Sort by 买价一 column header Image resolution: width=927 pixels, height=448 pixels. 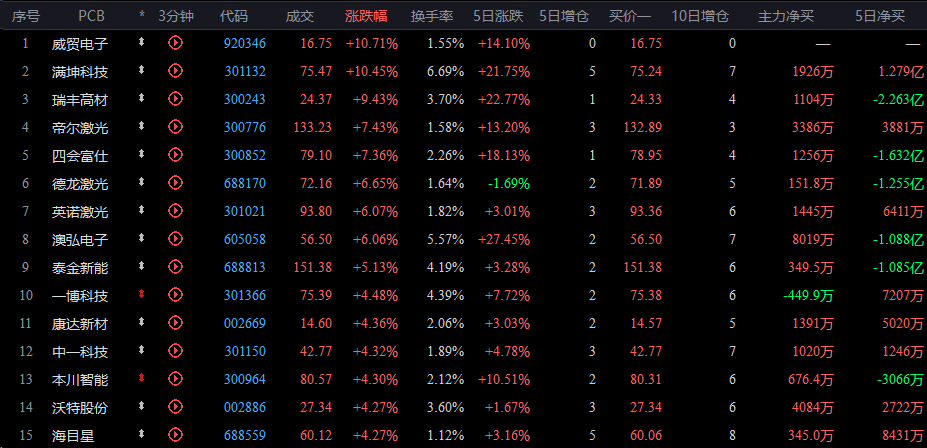(x=630, y=17)
